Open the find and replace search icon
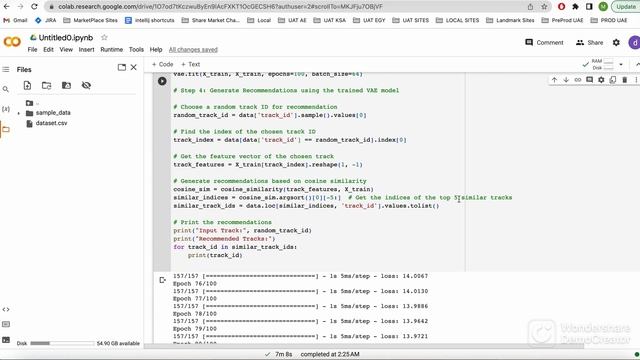 [6, 89]
